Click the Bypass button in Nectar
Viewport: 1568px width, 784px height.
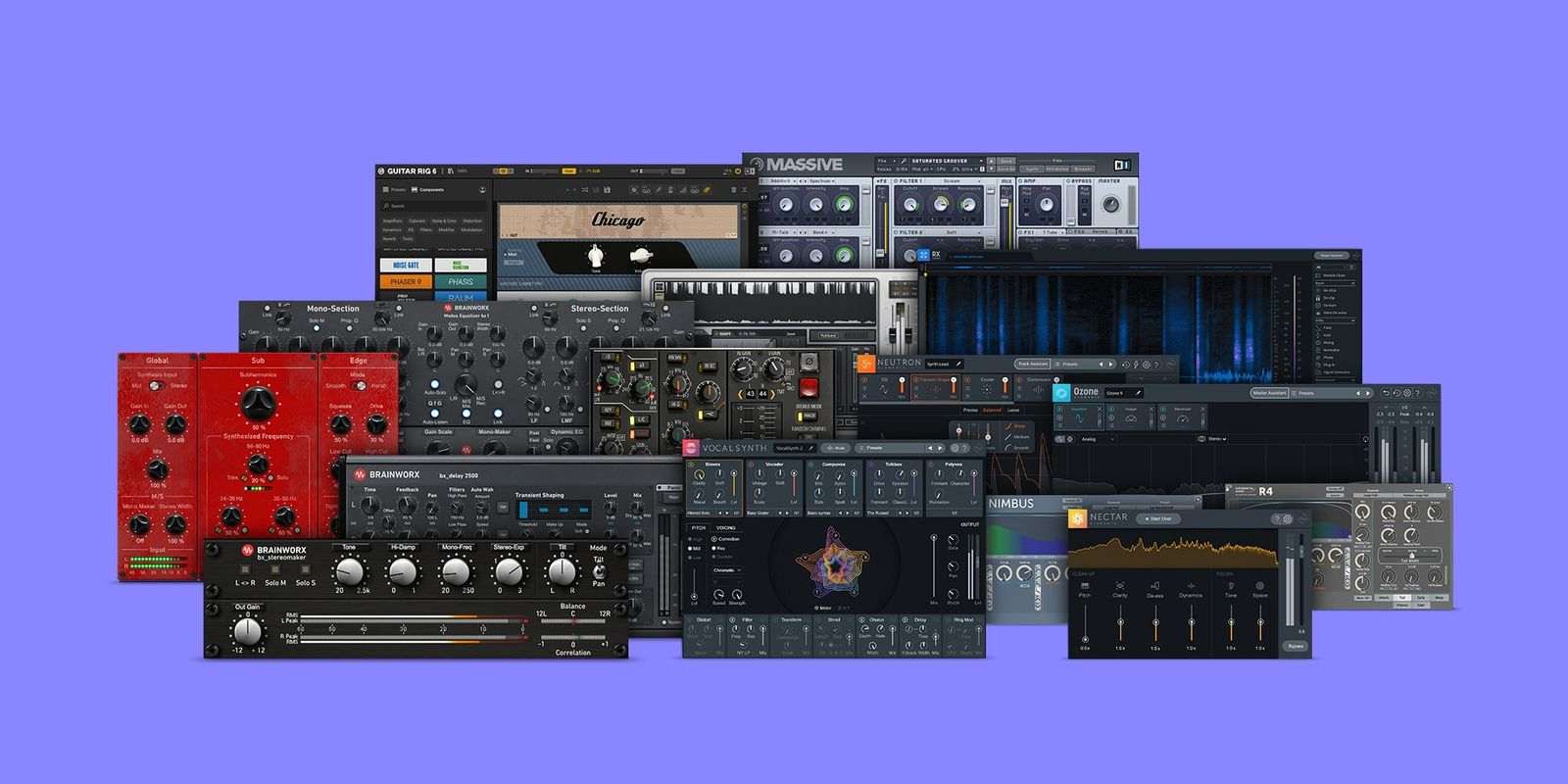tap(1296, 646)
